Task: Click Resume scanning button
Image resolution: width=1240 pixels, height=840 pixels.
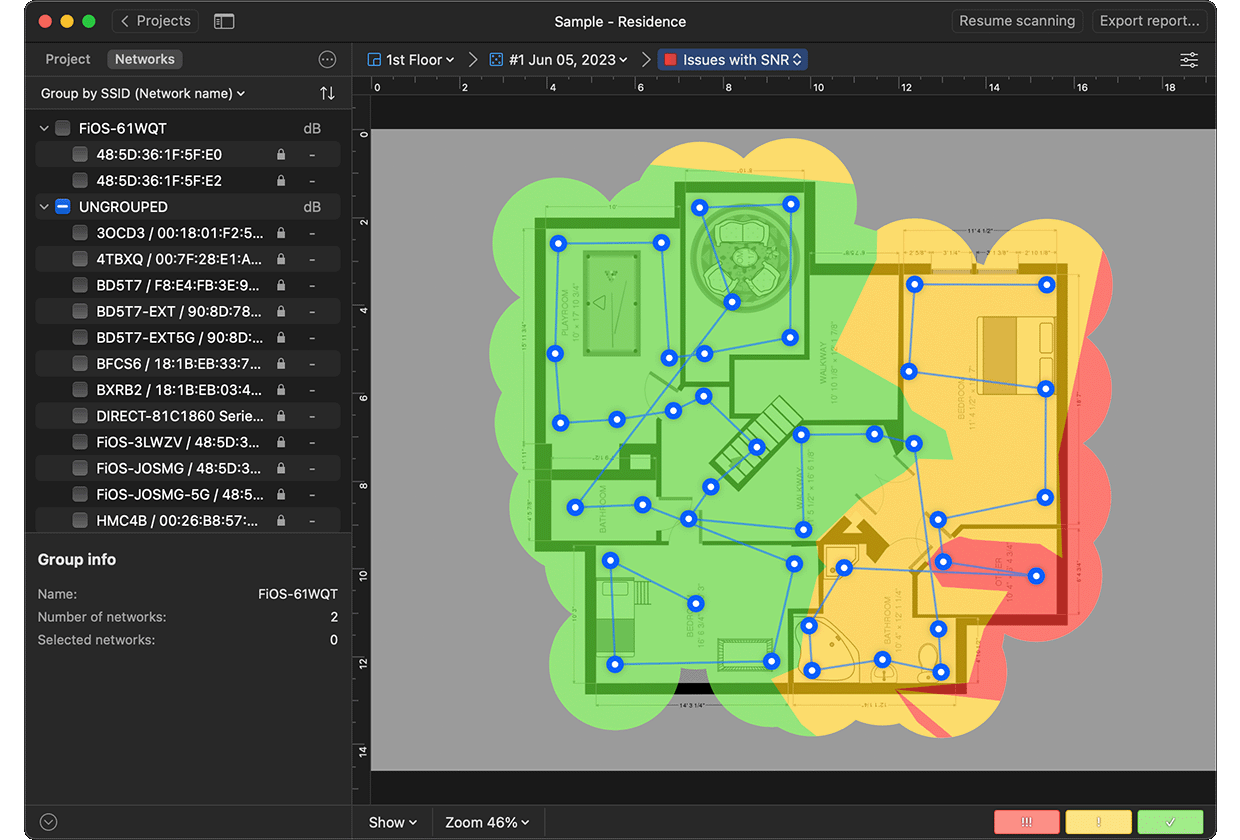Action: 1016,21
